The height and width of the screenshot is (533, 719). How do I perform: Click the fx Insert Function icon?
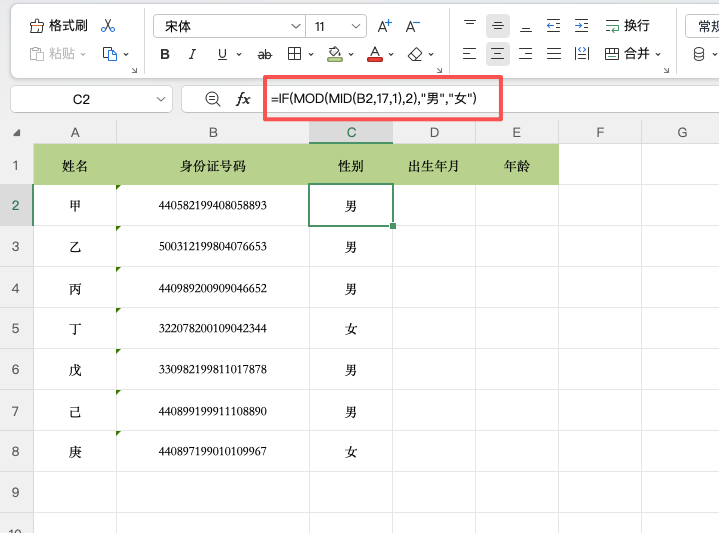[243, 99]
